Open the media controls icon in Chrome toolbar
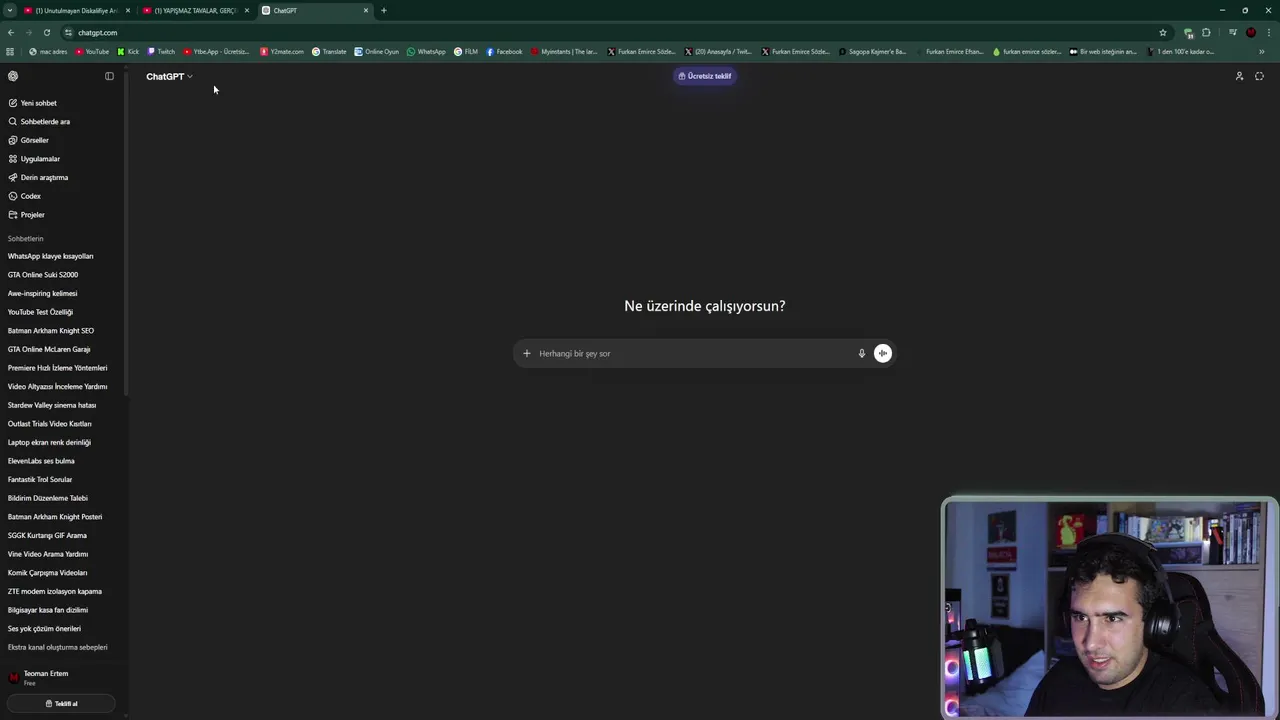The height and width of the screenshot is (720, 1280). (1233, 32)
